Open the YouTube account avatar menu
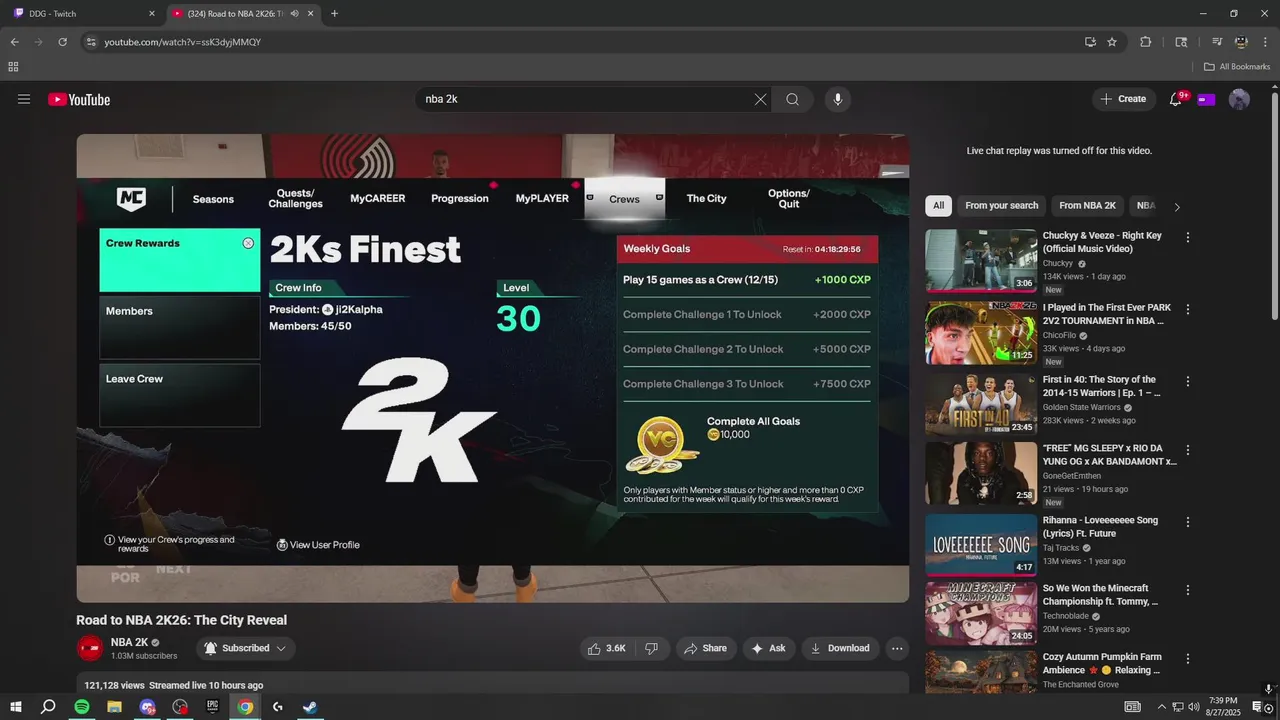Image resolution: width=1280 pixels, height=720 pixels. (1239, 99)
